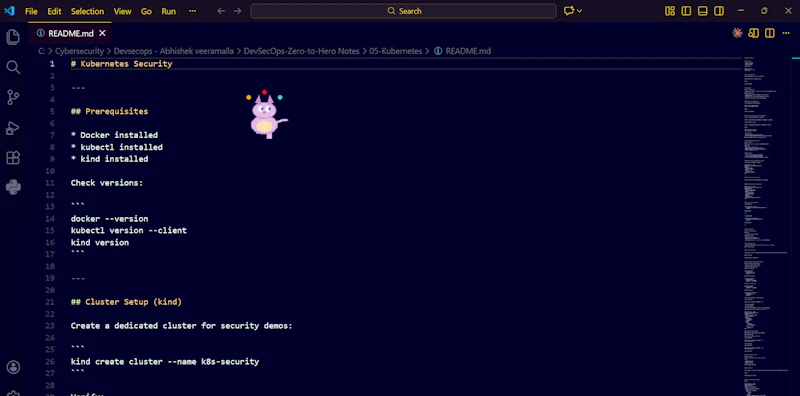Close the README.md tab
The height and width of the screenshot is (396, 800).
102,33
